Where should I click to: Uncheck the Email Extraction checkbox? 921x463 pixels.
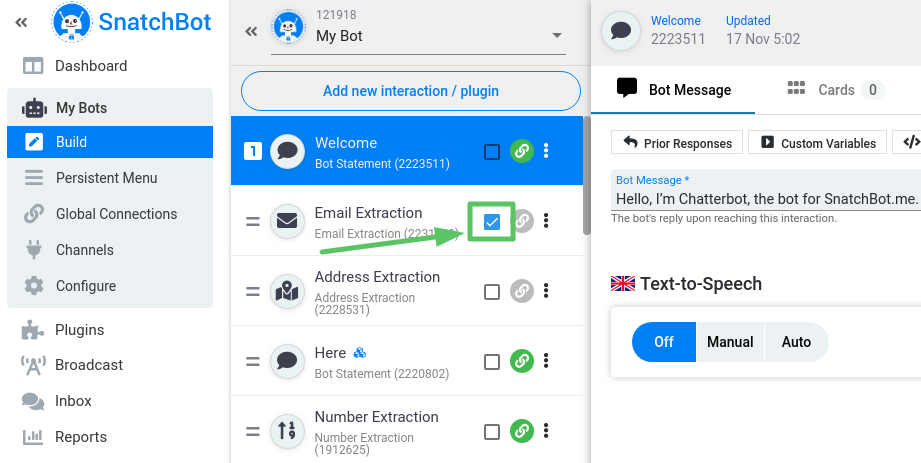click(492, 222)
